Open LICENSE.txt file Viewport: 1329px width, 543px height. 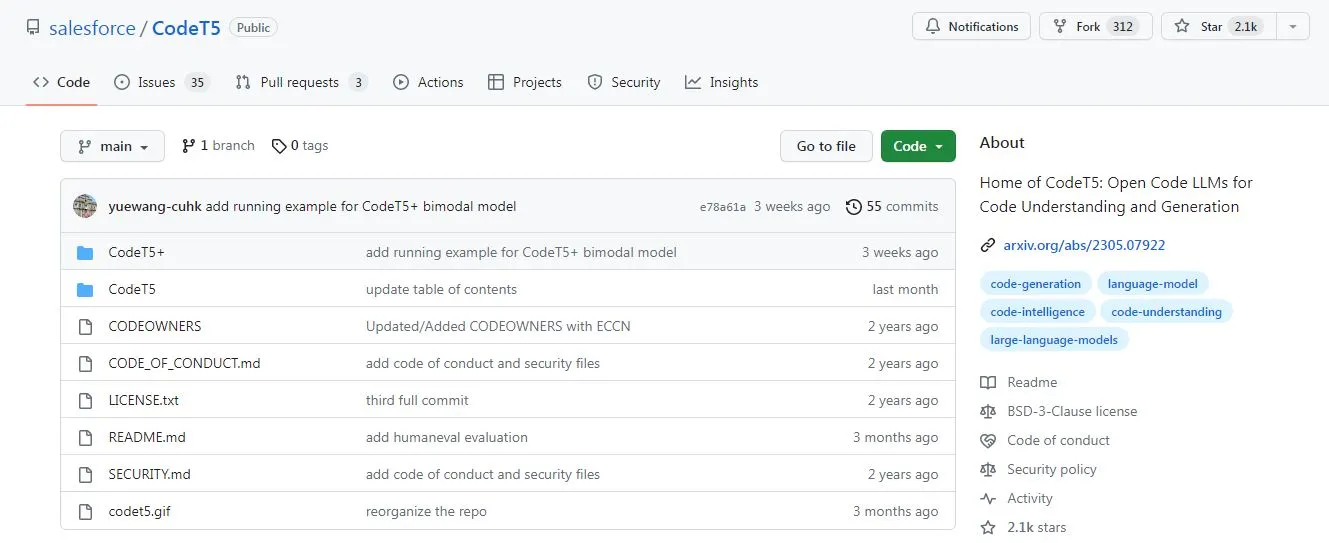144,401
